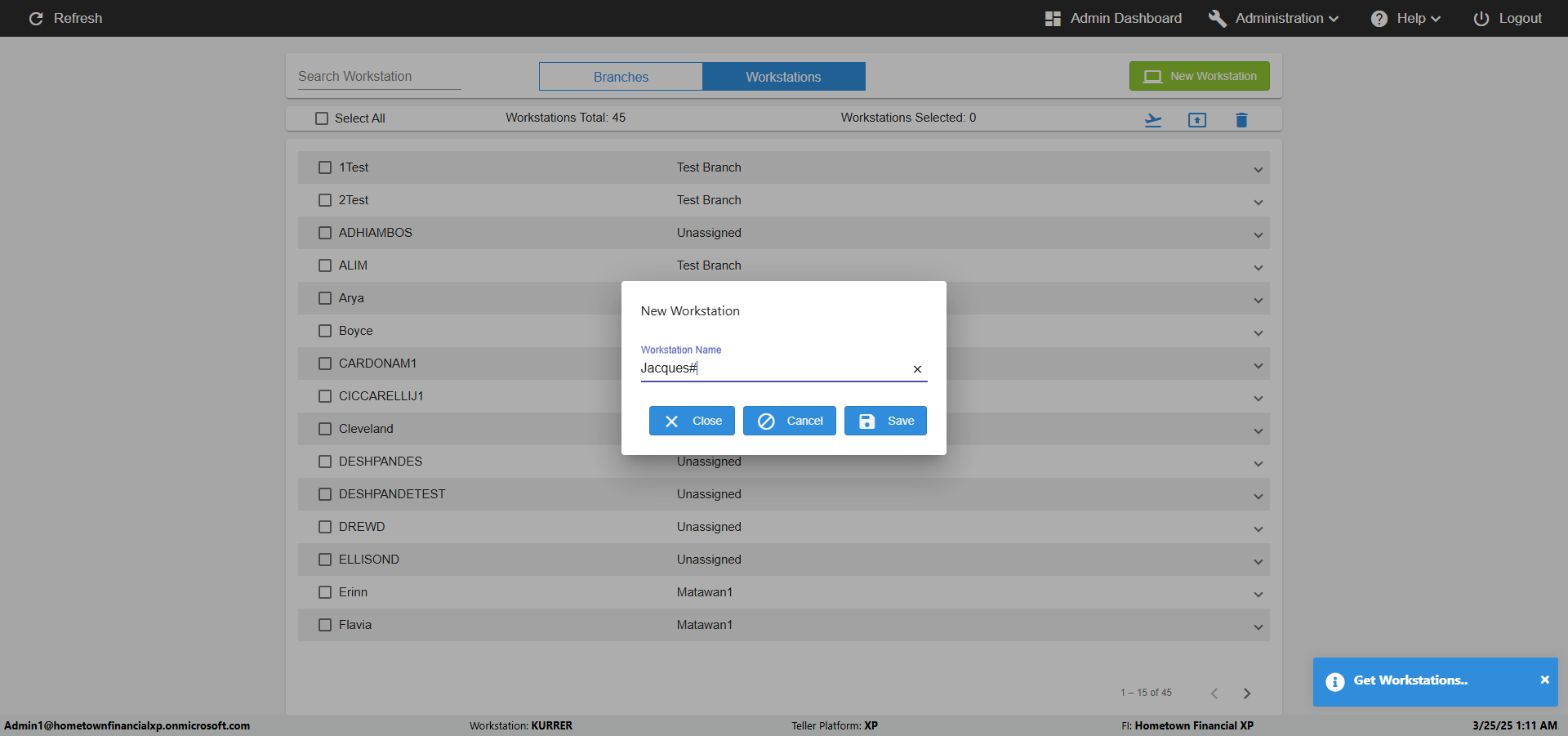This screenshot has height=736, width=1568.
Task: Expand the 1Test row chevron
Action: click(x=1258, y=170)
